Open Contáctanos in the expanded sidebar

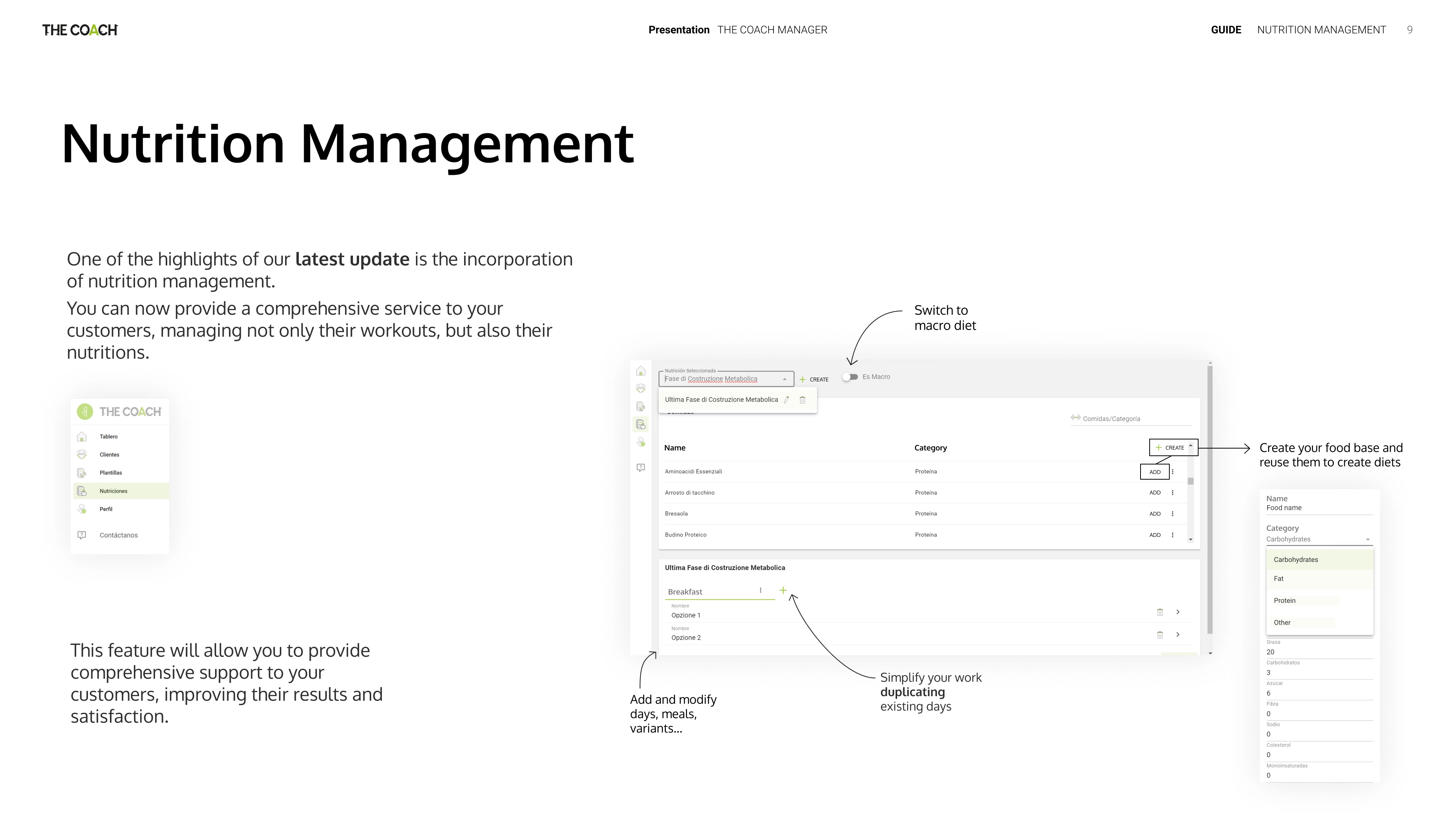(x=121, y=535)
